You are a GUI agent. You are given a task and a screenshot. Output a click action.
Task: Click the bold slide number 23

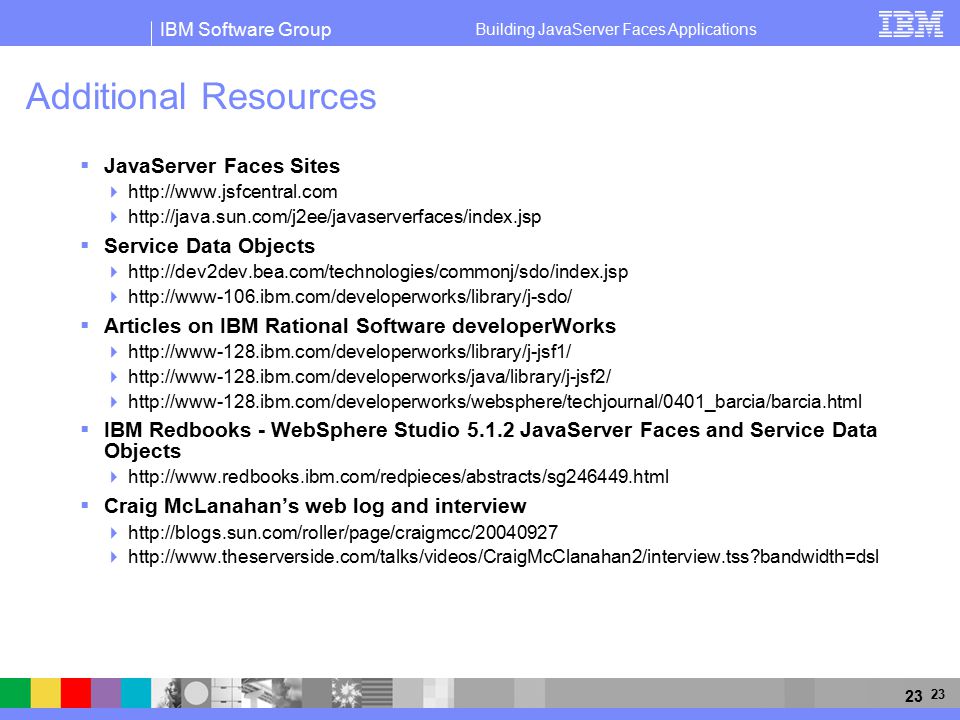coord(913,696)
